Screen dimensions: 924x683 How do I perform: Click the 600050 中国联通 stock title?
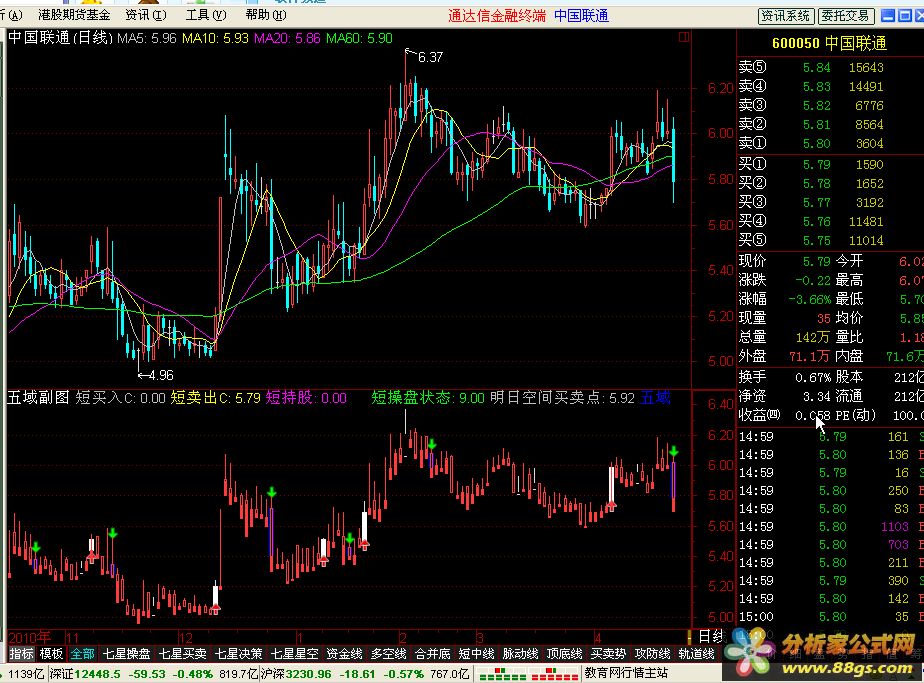click(x=829, y=43)
